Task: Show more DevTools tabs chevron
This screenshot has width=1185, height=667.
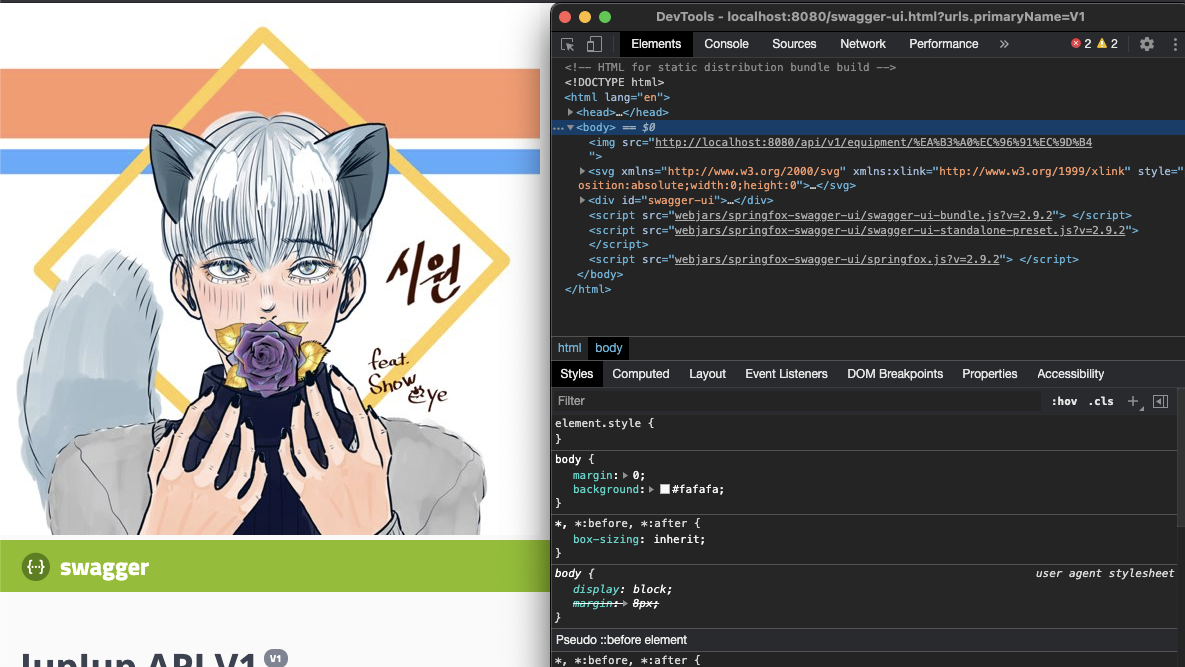Action: (x=1004, y=44)
